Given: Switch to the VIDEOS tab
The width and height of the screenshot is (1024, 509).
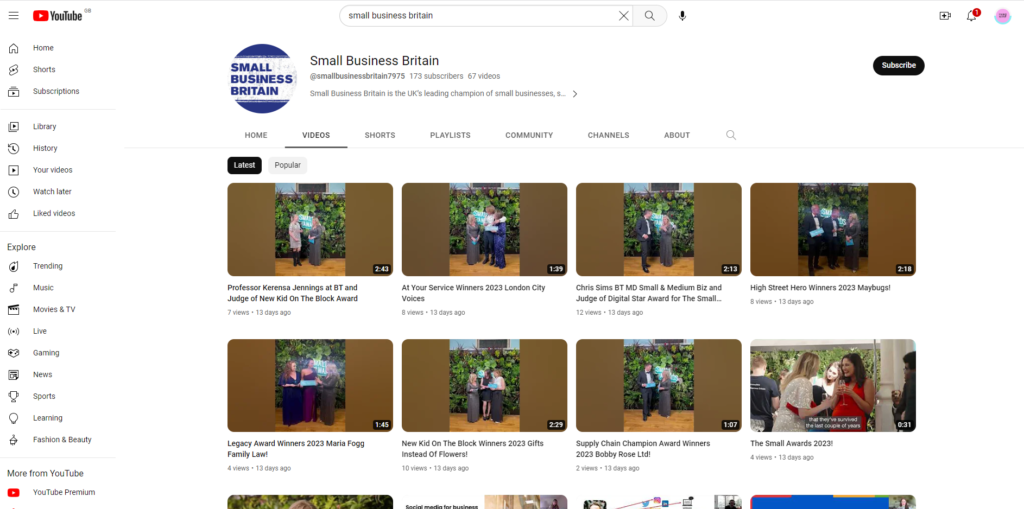Looking at the screenshot, I should 316,135.
